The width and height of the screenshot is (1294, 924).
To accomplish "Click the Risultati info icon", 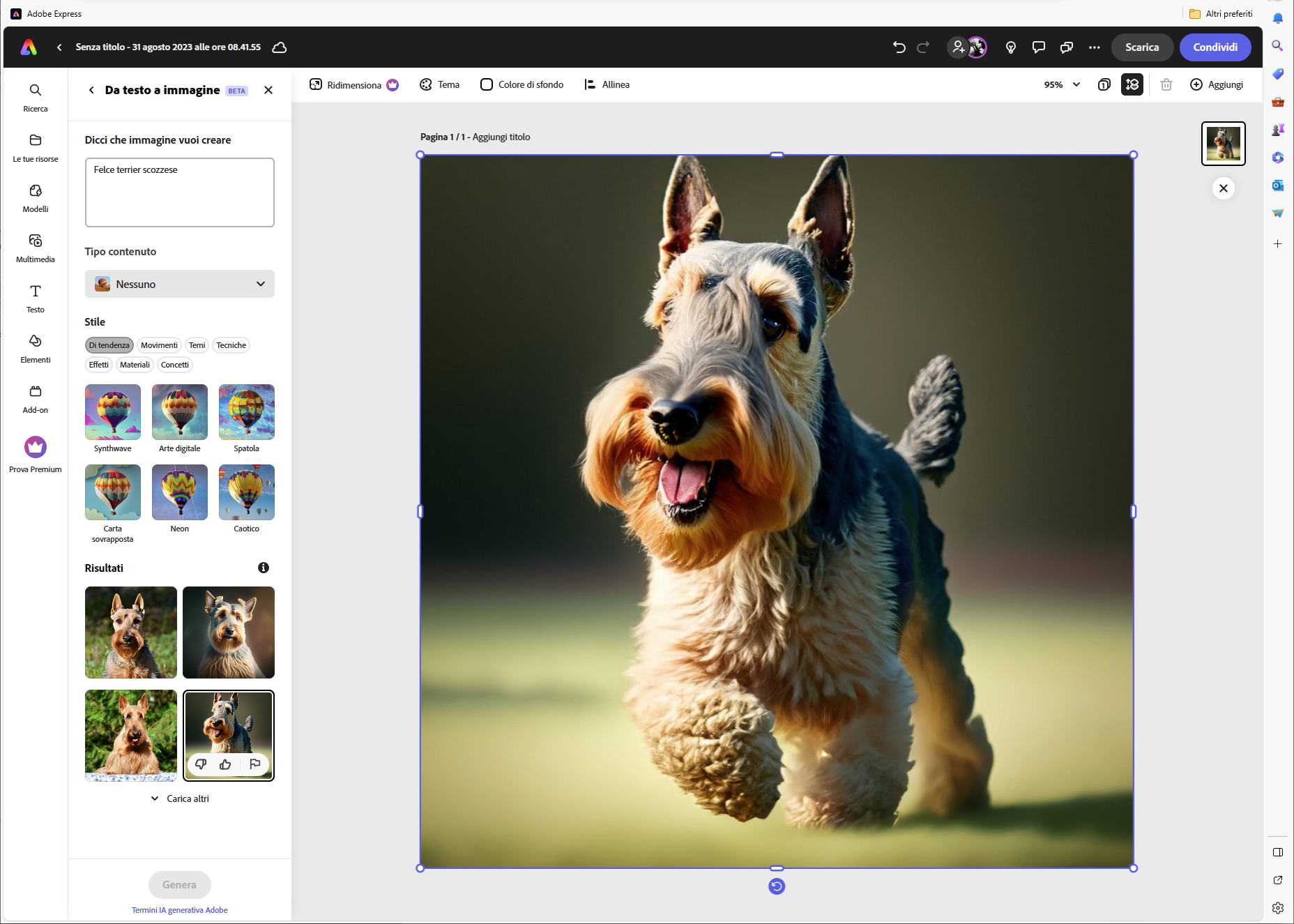I will [x=264, y=568].
